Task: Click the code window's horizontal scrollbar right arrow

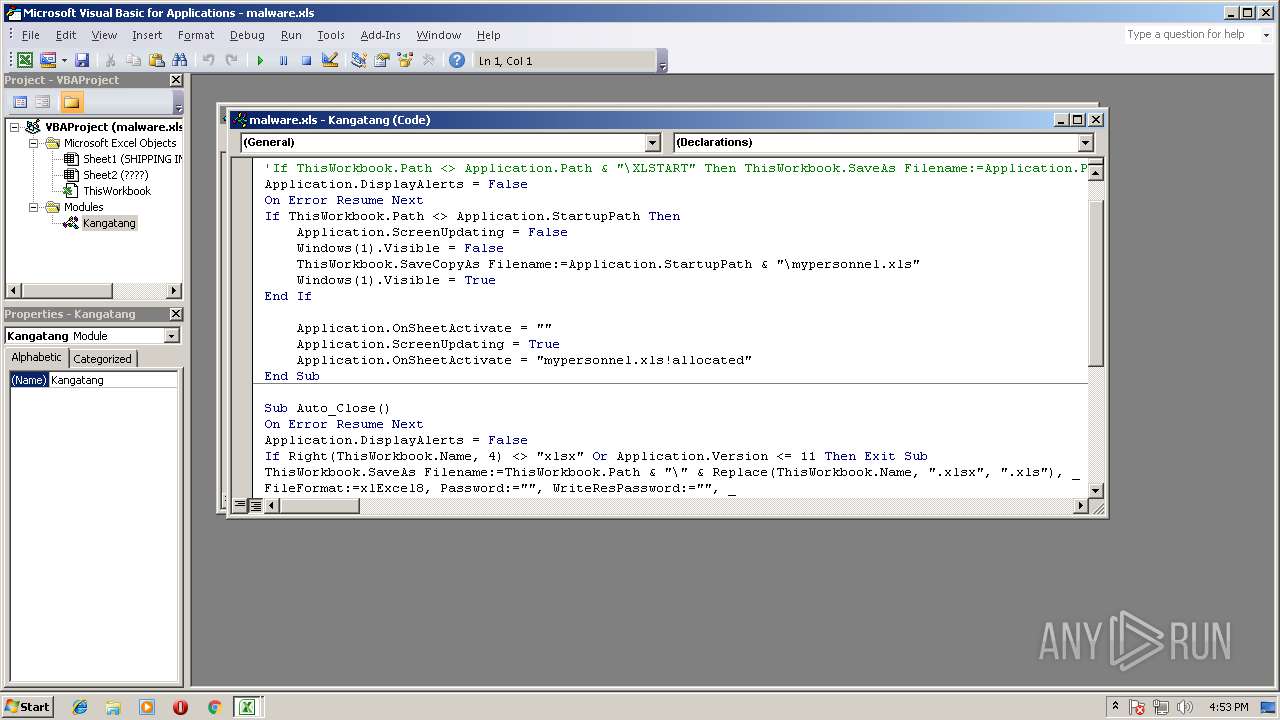Action: coord(1080,506)
